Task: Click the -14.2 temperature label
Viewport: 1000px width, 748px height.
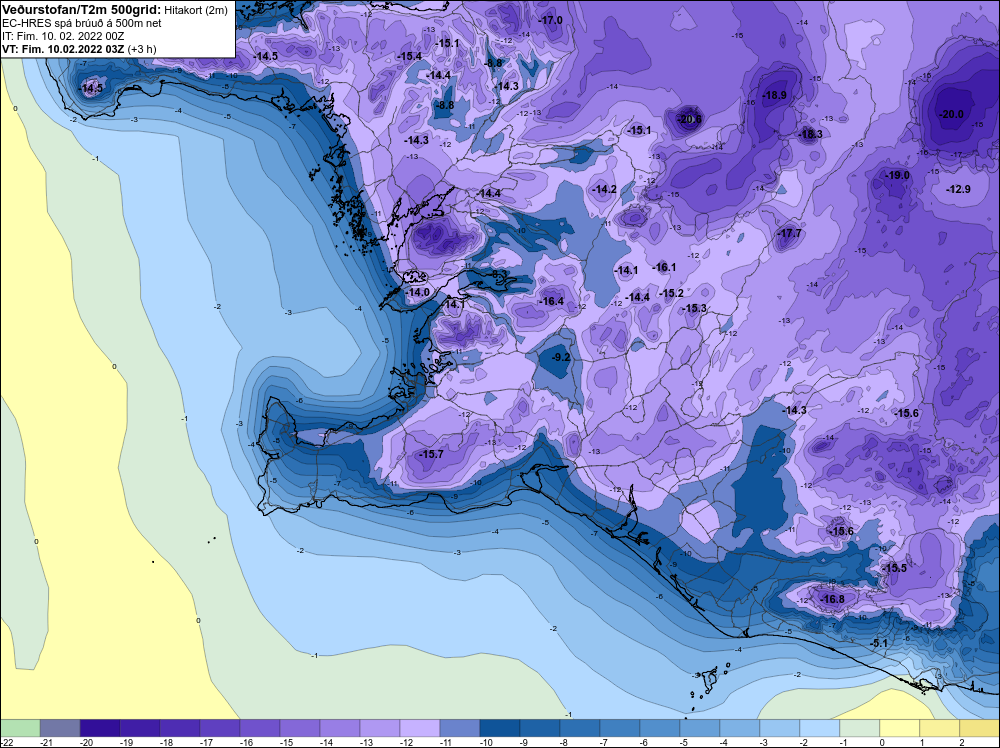Action: pyautogui.click(x=605, y=189)
